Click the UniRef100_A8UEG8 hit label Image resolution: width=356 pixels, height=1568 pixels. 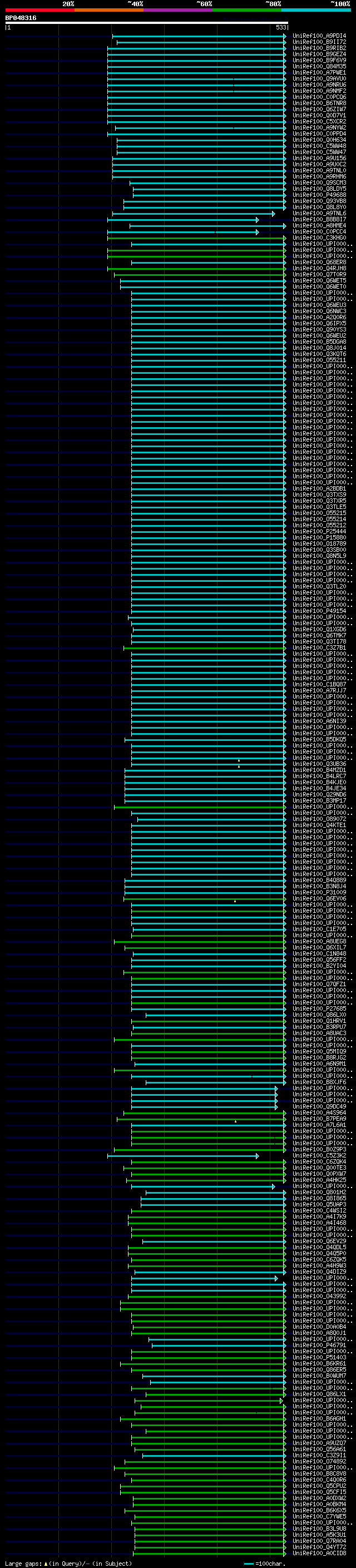click(319, 942)
